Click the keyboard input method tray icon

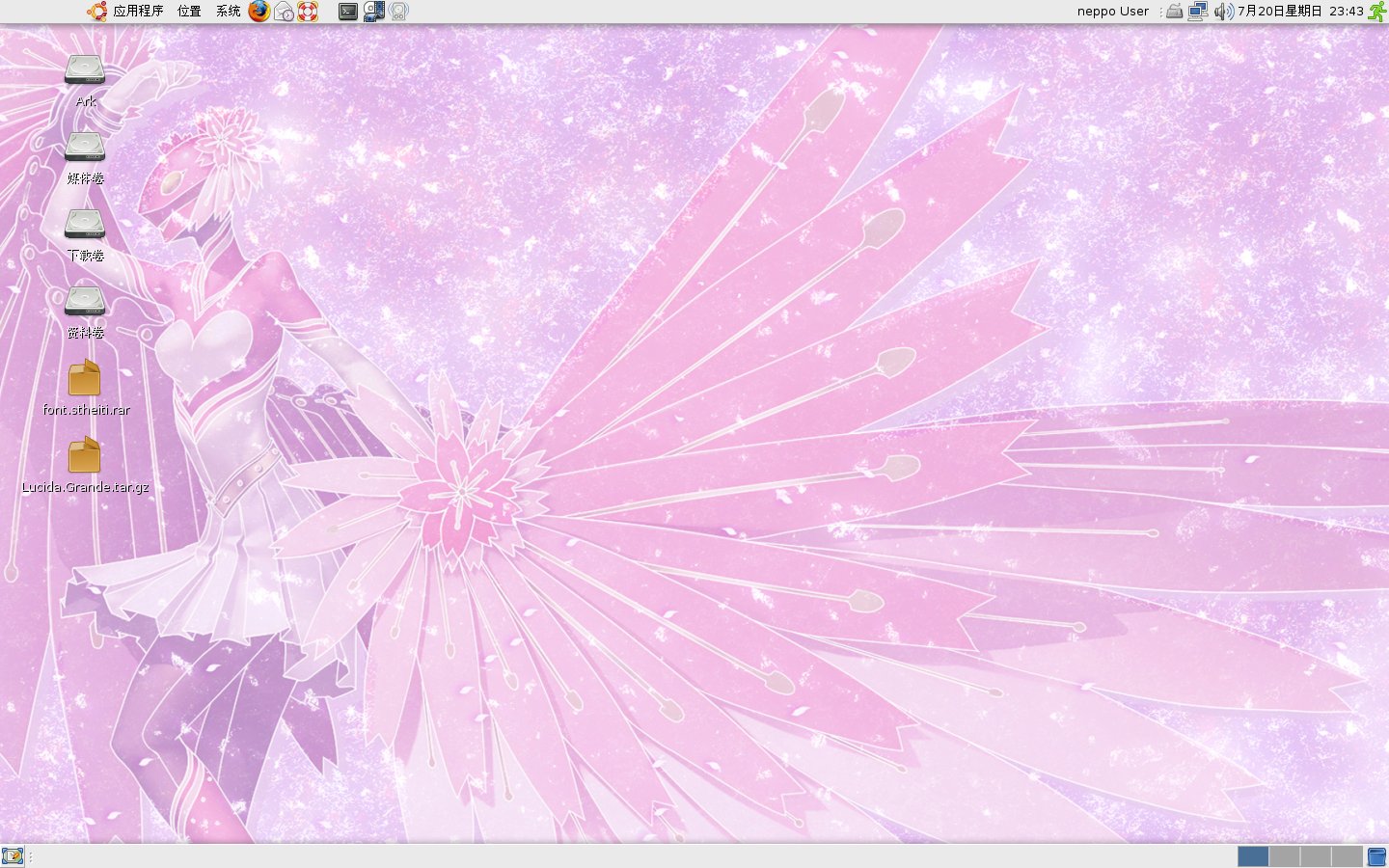pyautogui.click(x=1174, y=12)
